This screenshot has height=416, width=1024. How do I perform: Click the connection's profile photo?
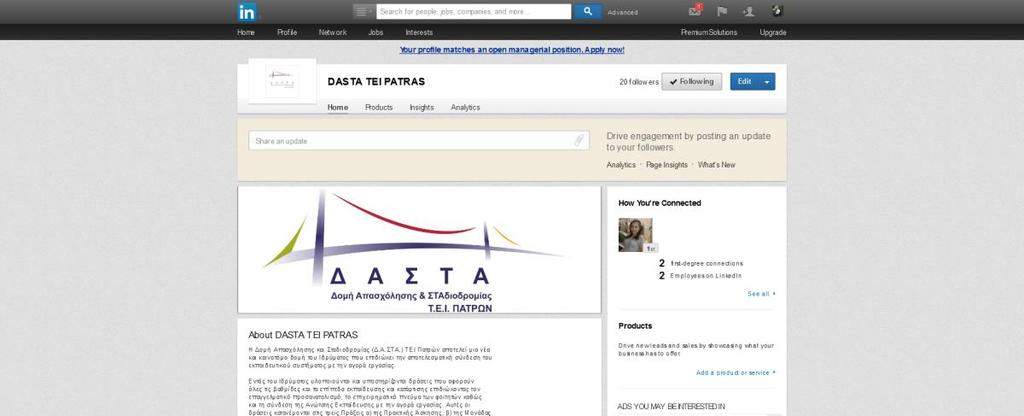635,235
